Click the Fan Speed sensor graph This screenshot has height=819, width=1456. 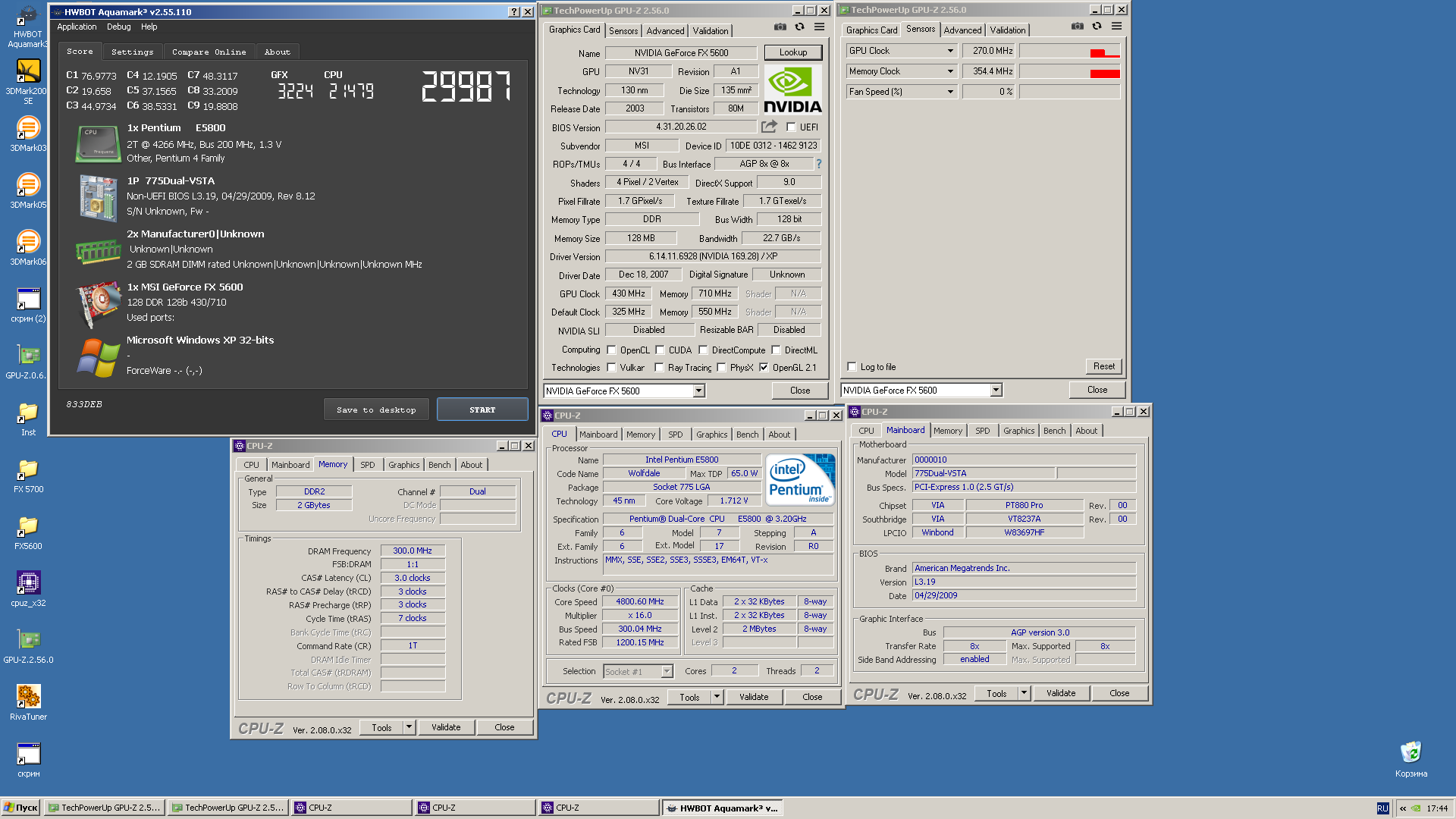1069,92
